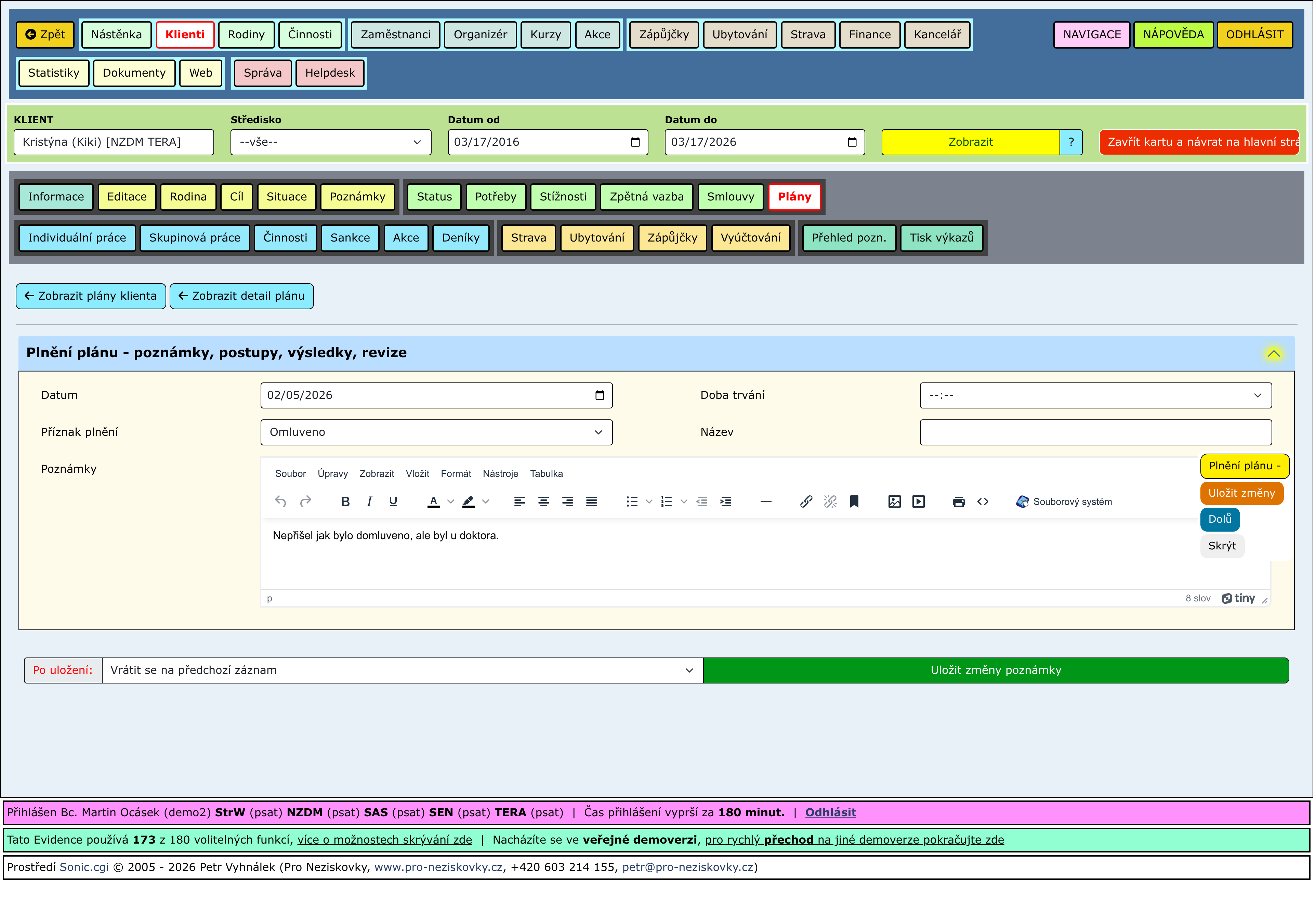
Task: Insert a bookmark anchor icon
Action: (x=854, y=502)
